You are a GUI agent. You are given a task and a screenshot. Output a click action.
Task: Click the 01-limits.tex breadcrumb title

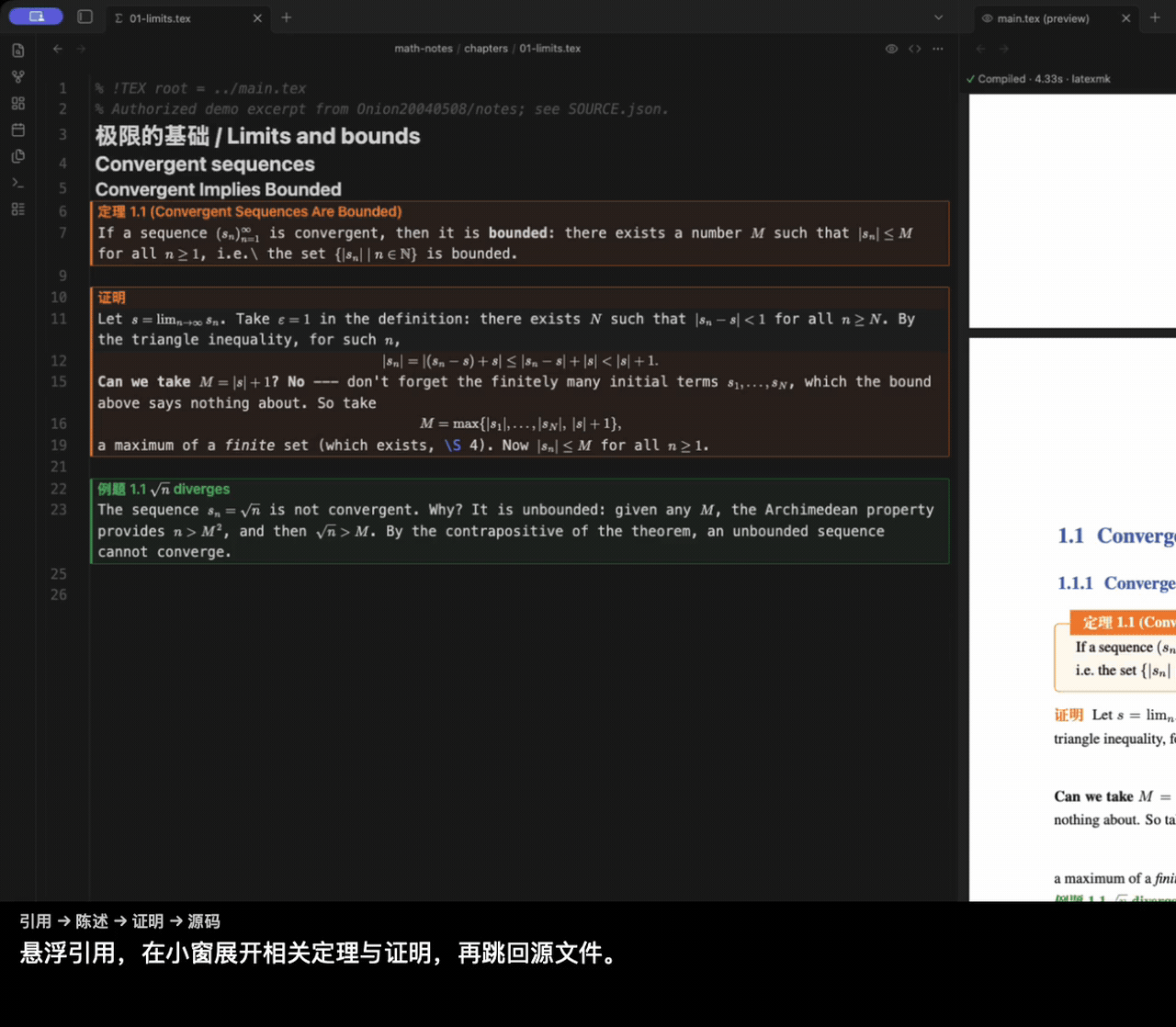pos(549,49)
